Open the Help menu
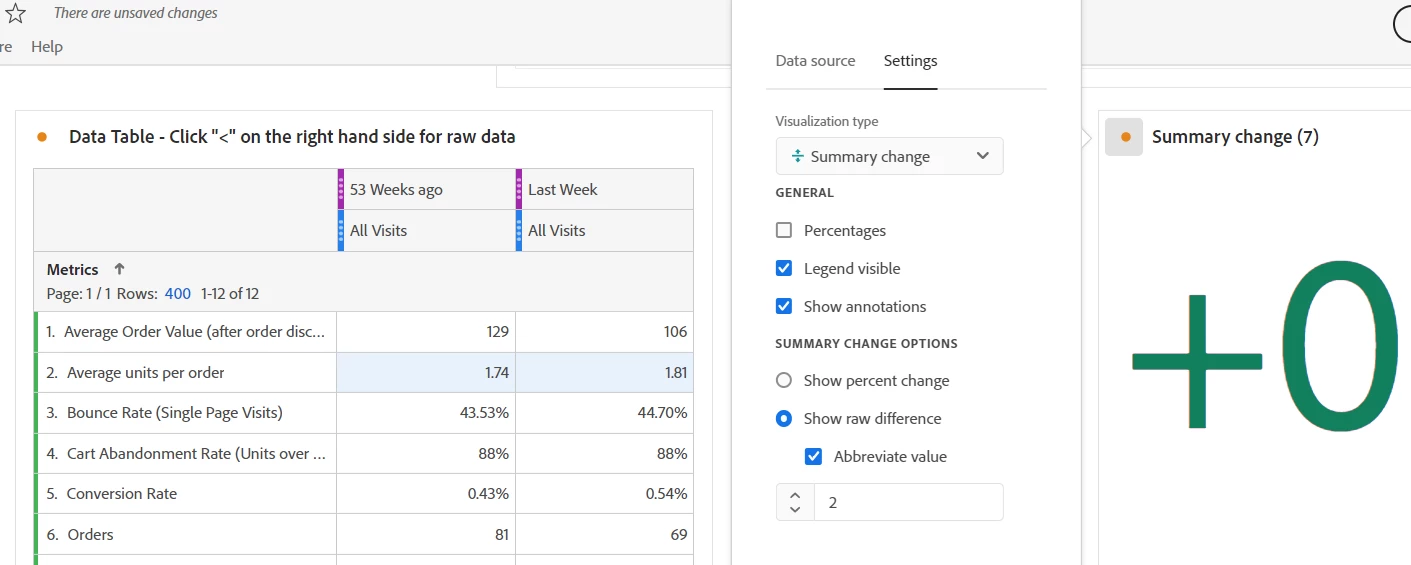 click(47, 46)
